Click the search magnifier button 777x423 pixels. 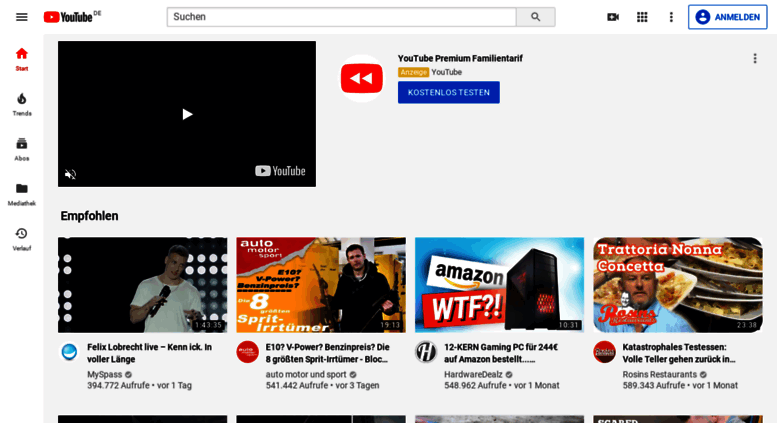click(x=535, y=17)
